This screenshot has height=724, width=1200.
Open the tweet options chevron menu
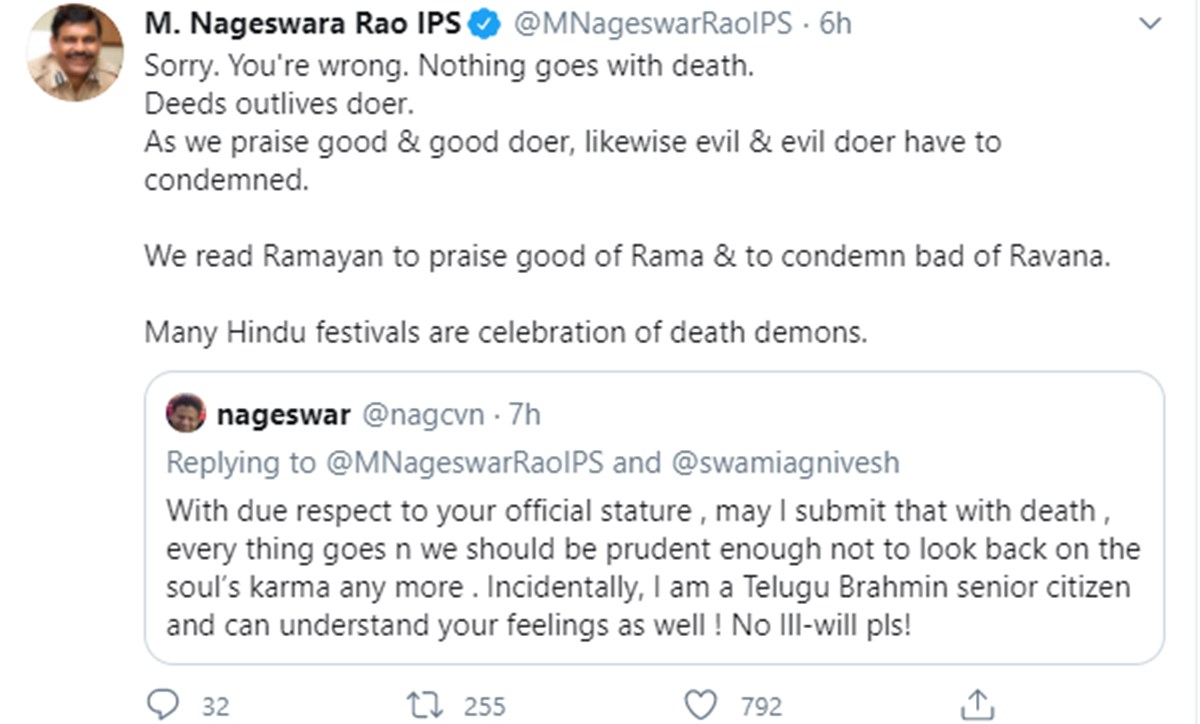[x=1151, y=24]
